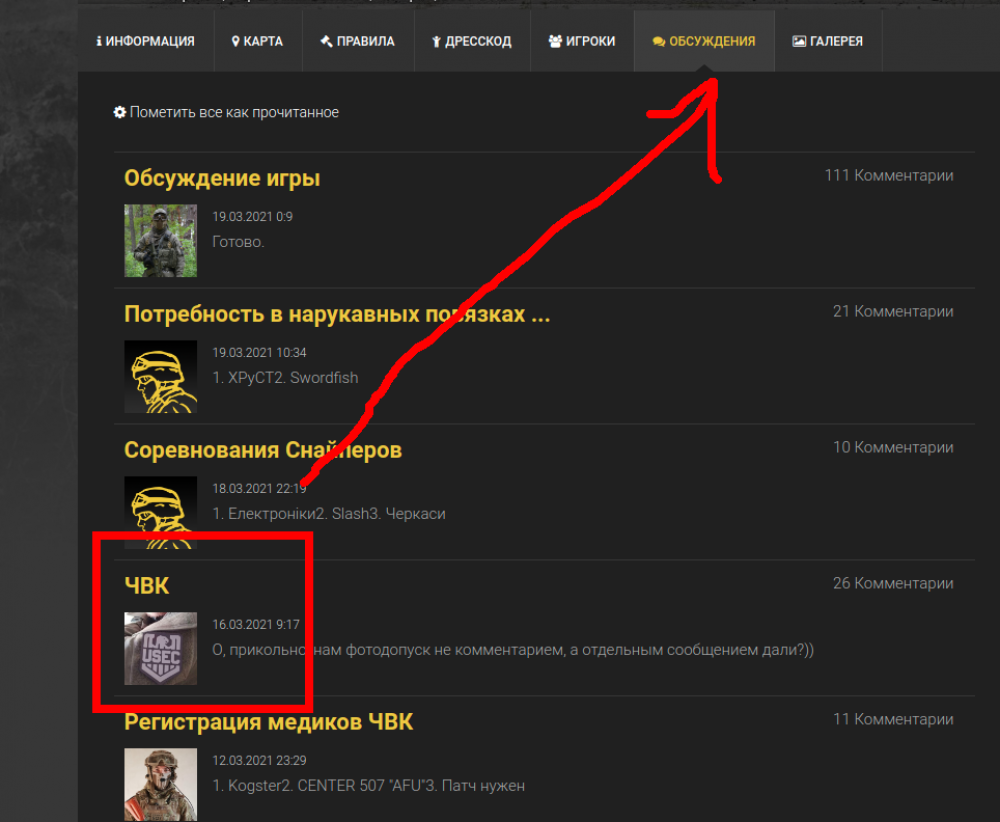Open the Обсуждения tab
This screenshot has height=822, width=1000.
704,42
